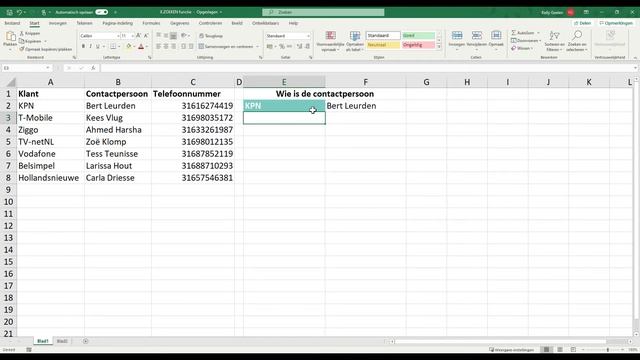Open the Beeld ribbon tab
The image size is (640, 360).
point(237,23)
